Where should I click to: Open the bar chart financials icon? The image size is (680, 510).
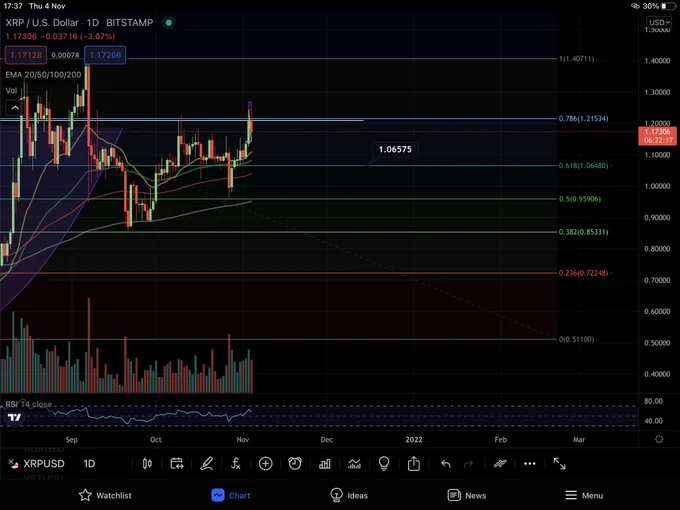tap(324, 464)
